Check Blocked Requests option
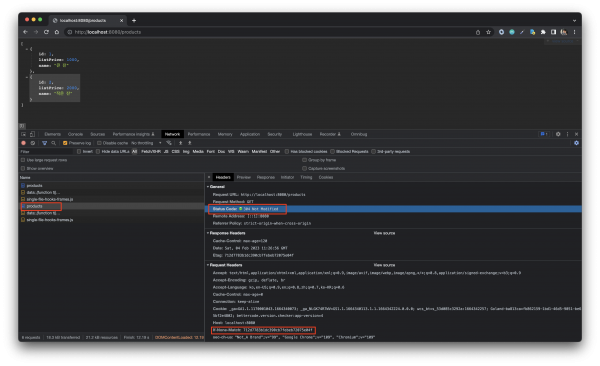The height and width of the screenshot is (366, 600). click(333, 152)
